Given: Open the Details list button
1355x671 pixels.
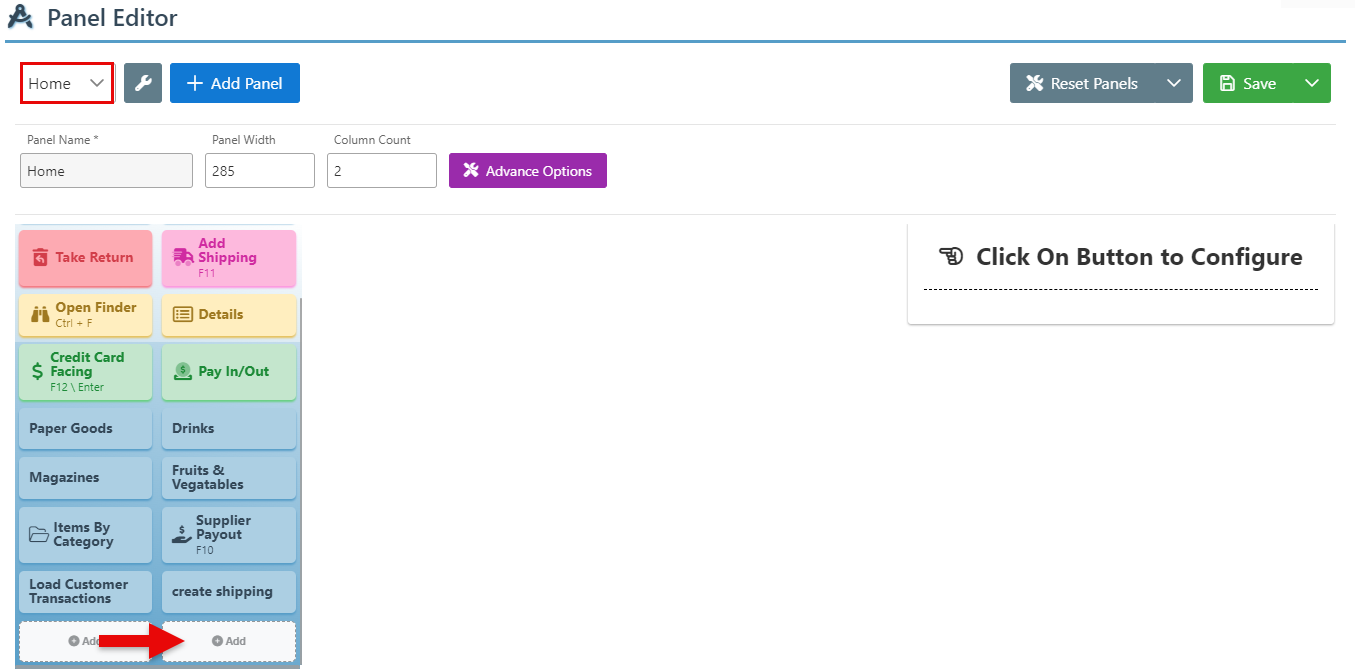Looking at the screenshot, I should tap(228, 314).
